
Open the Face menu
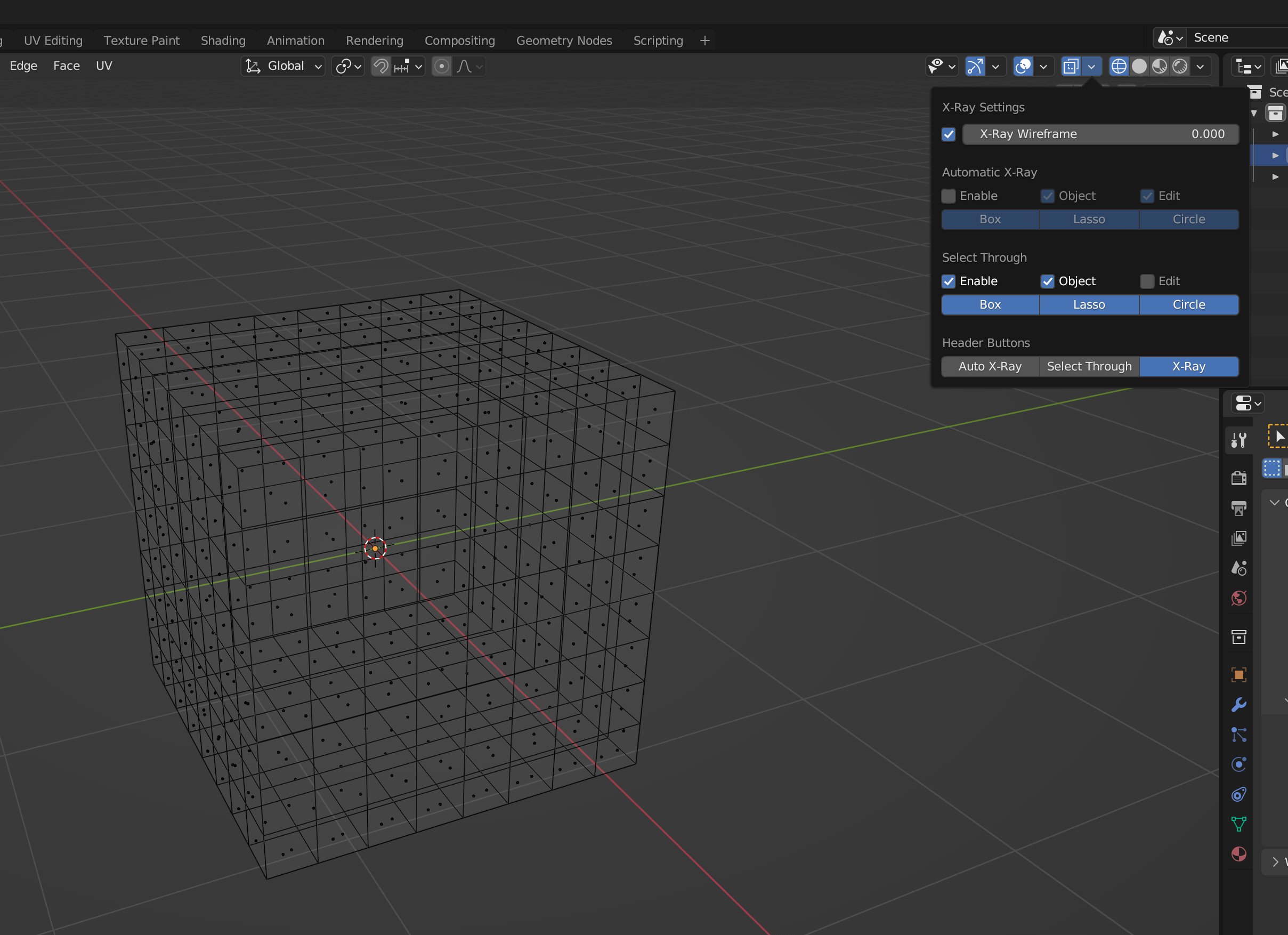[x=67, y=66]
